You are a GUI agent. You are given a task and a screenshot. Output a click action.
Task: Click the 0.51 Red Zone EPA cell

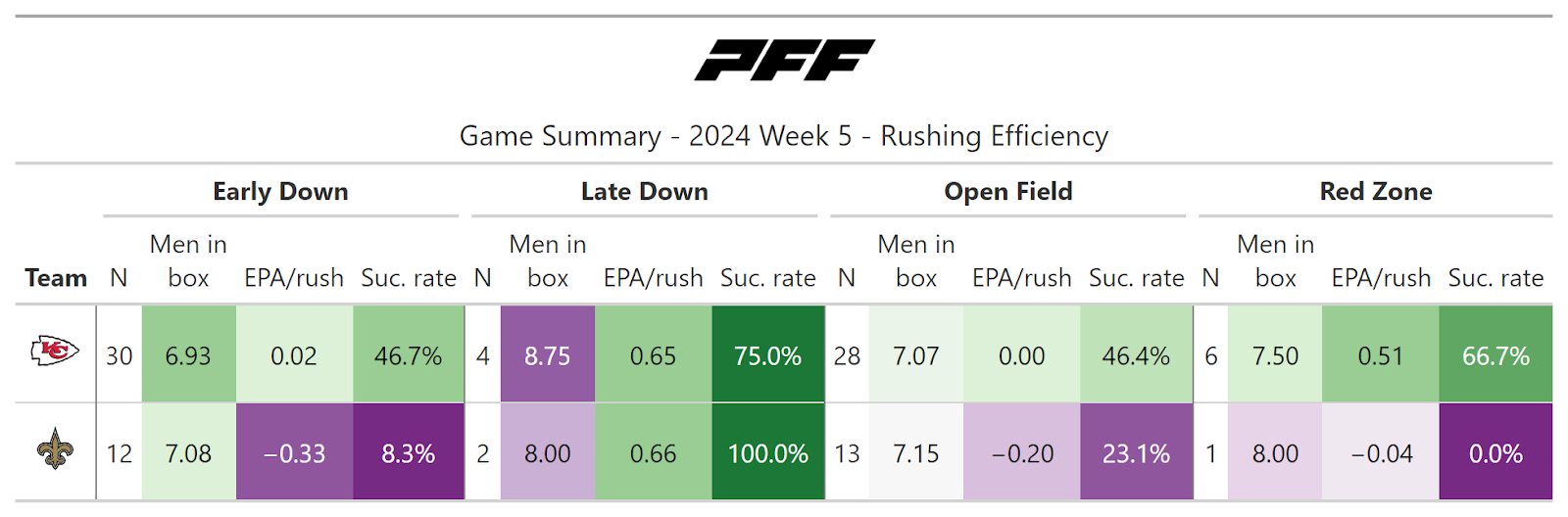1380,356
